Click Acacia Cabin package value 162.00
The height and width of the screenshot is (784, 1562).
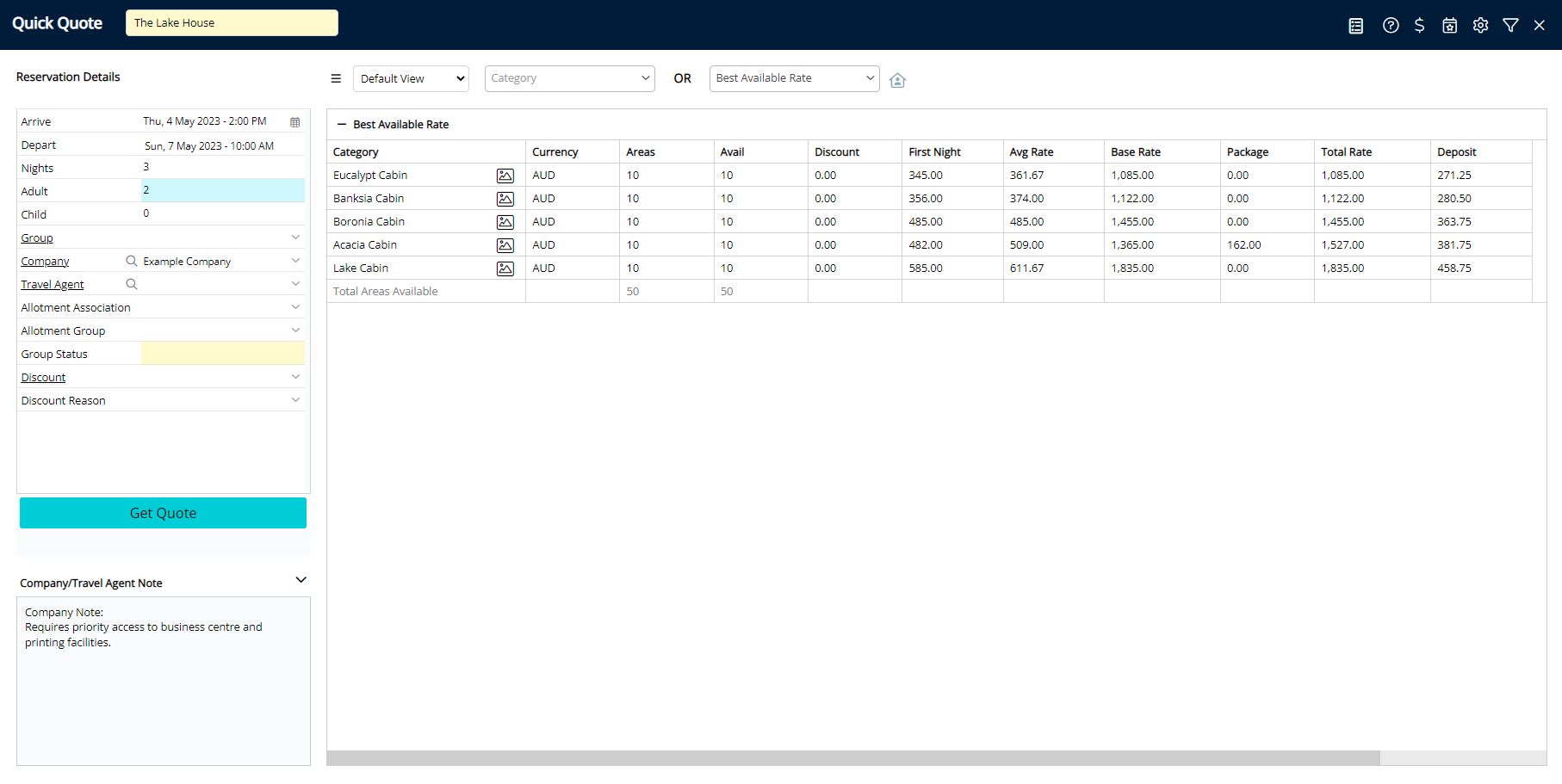[x=1243, y=245]
